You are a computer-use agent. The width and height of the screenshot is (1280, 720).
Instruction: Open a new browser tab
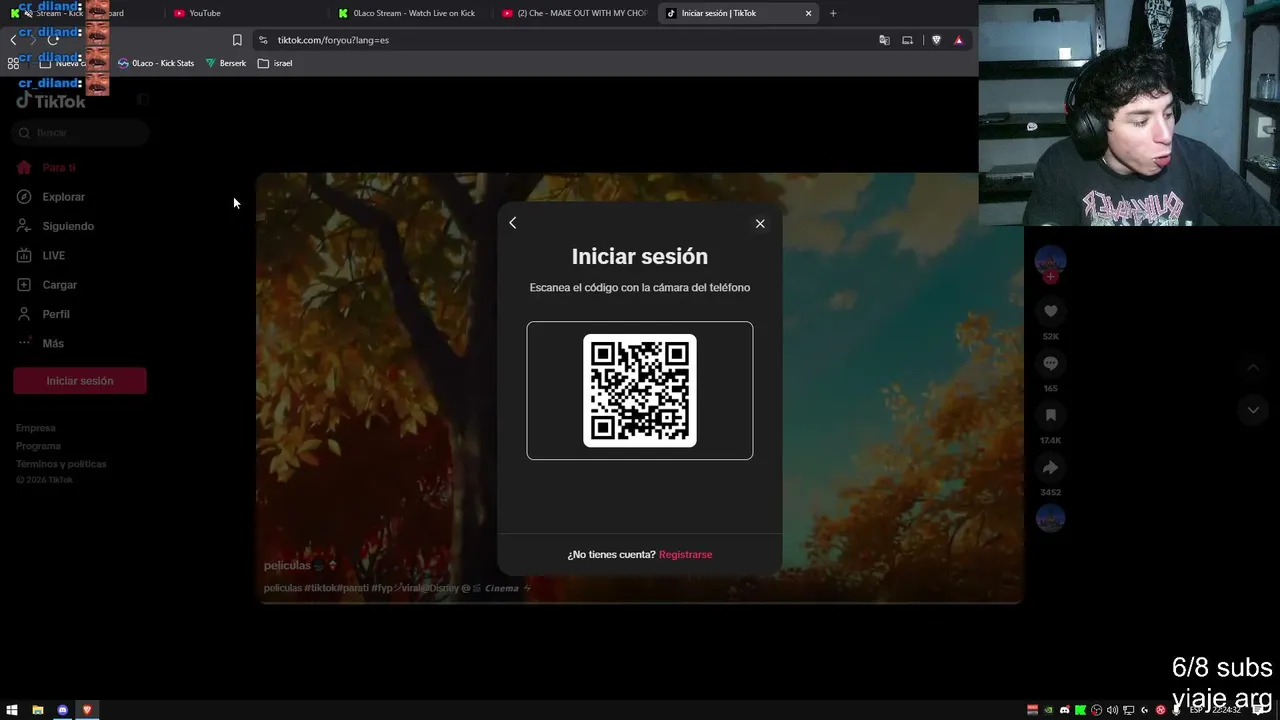(833, 13)
